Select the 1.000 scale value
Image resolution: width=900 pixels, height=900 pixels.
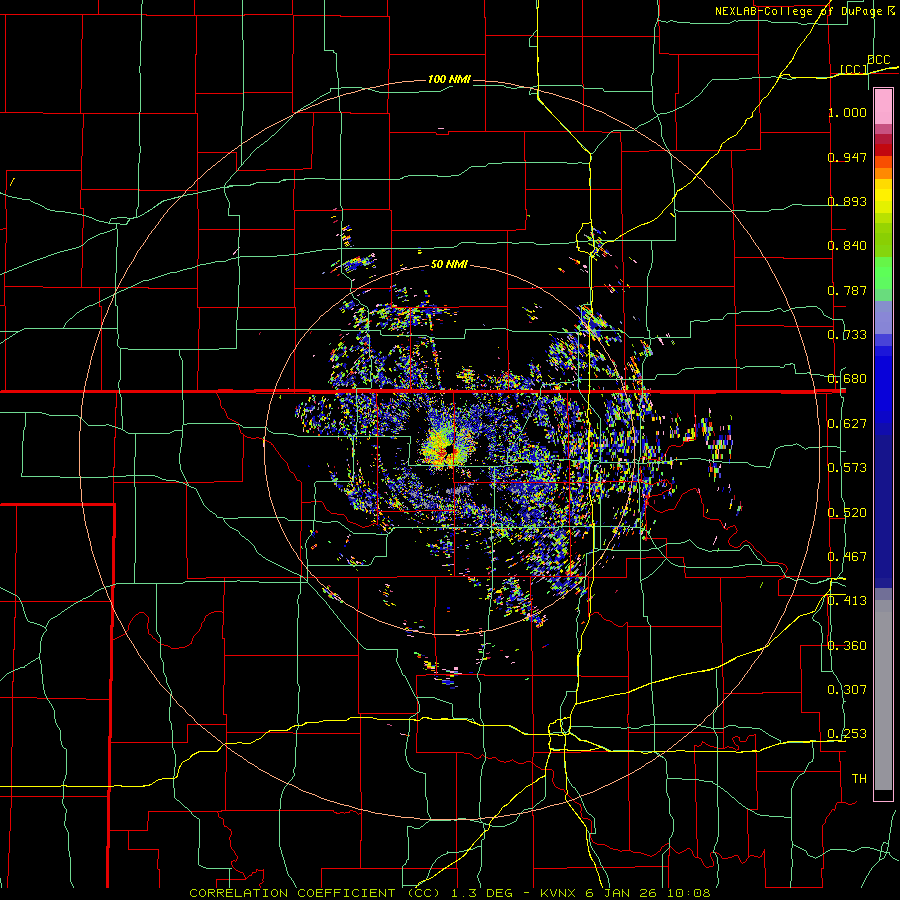(x=847, y=112)
